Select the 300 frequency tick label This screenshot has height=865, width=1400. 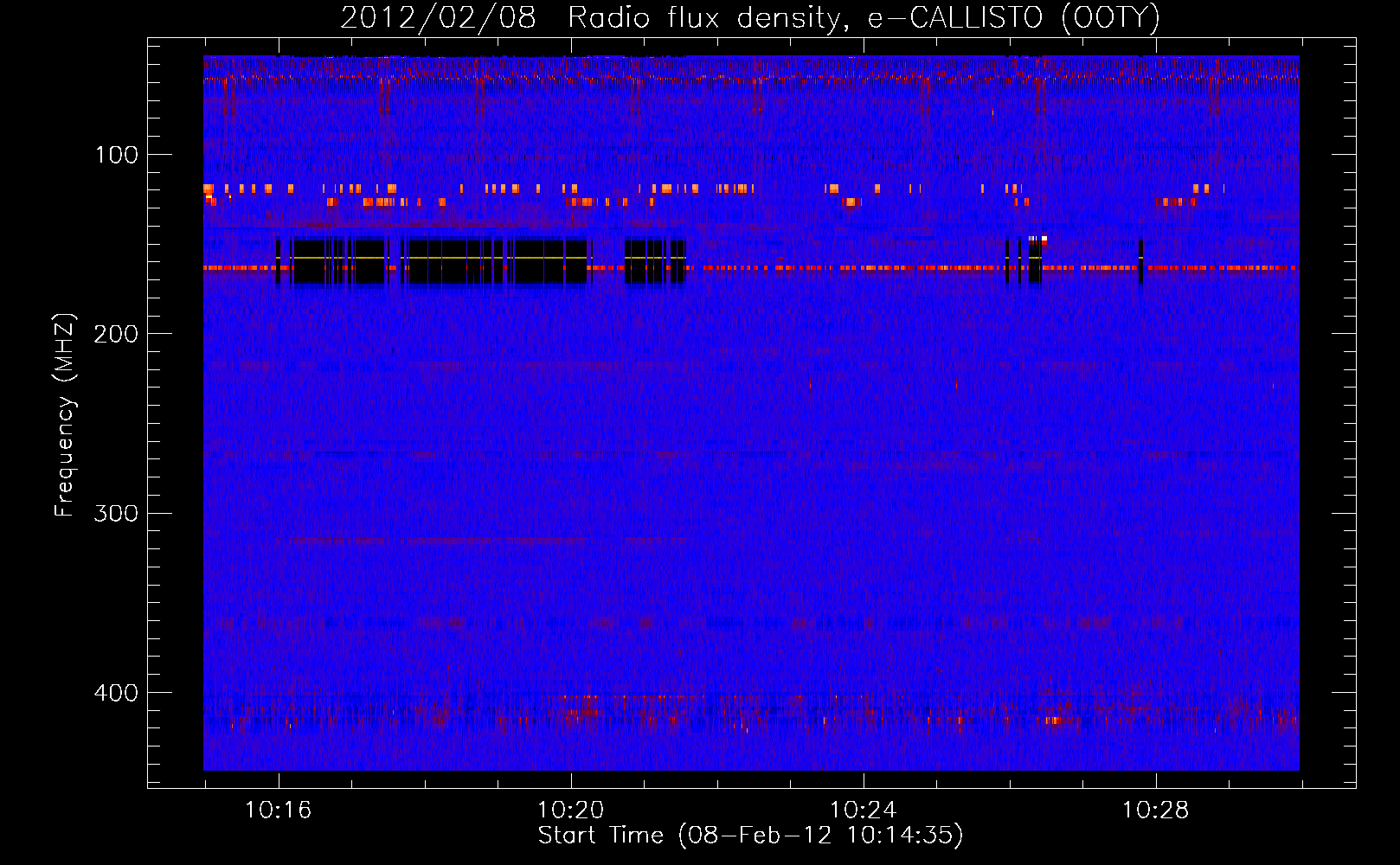117,514
